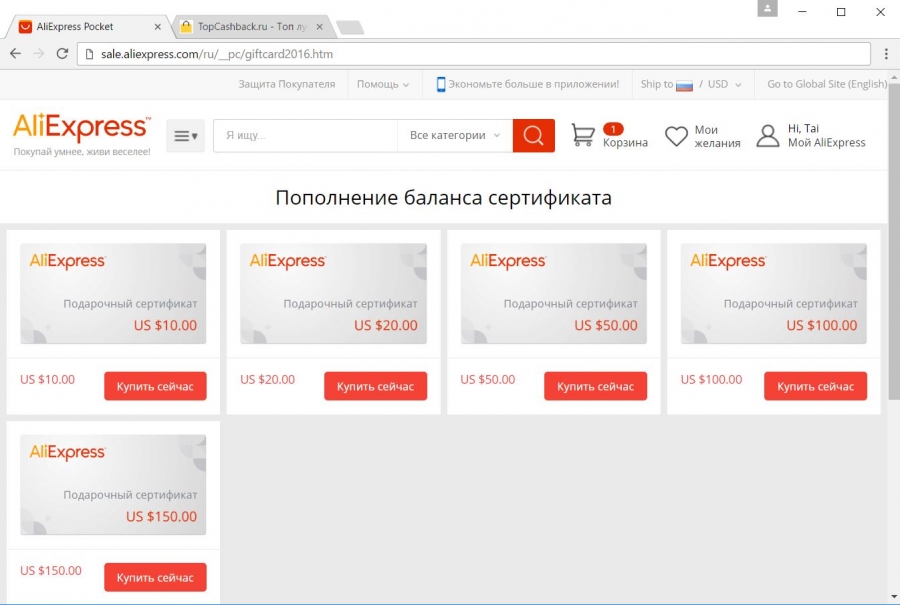The image size is (900, 605).
Task: Click the scrollbar down arrow
Action: [x=894, y=597]
